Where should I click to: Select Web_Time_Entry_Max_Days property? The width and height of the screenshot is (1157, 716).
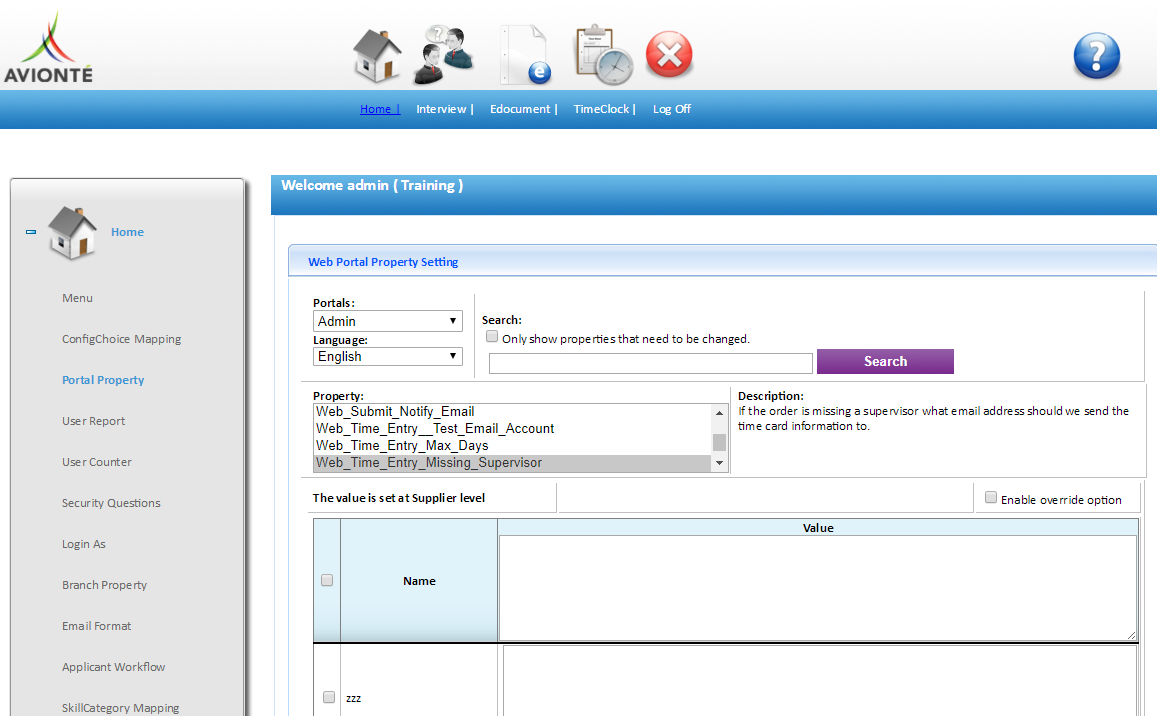513,446
